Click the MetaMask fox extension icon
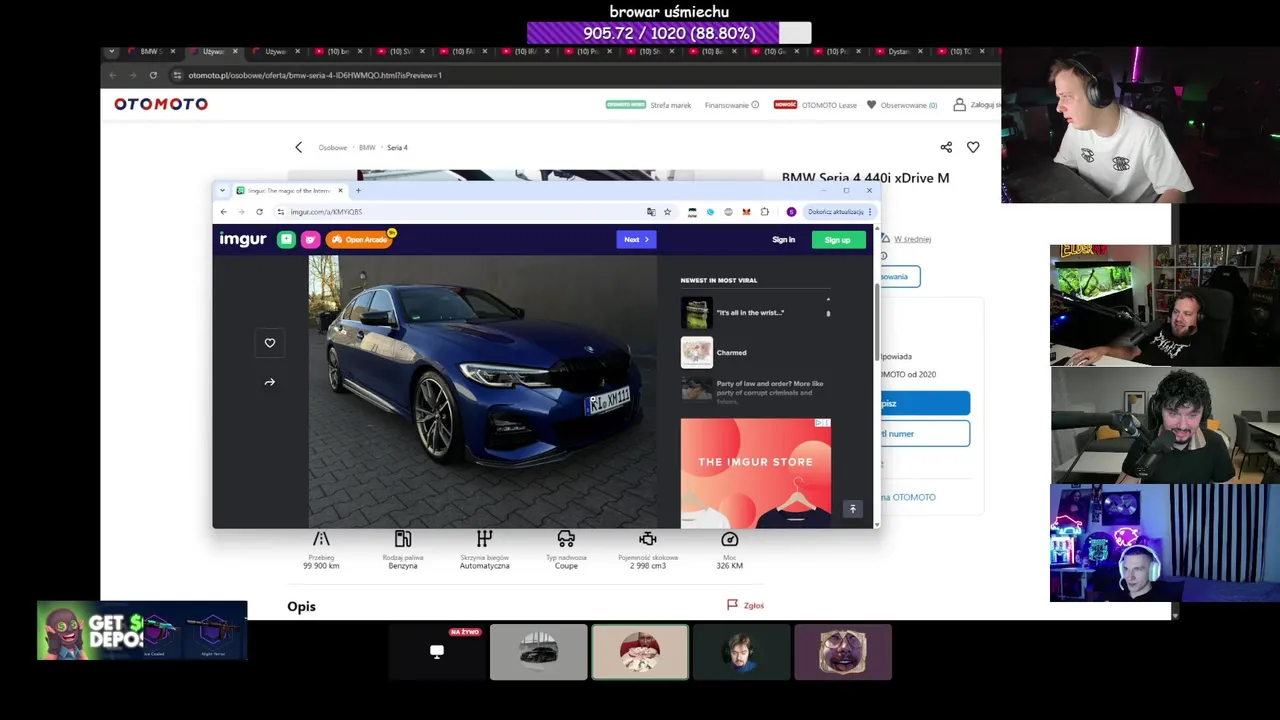The image size is (1280, 720). tap(746, 212)
